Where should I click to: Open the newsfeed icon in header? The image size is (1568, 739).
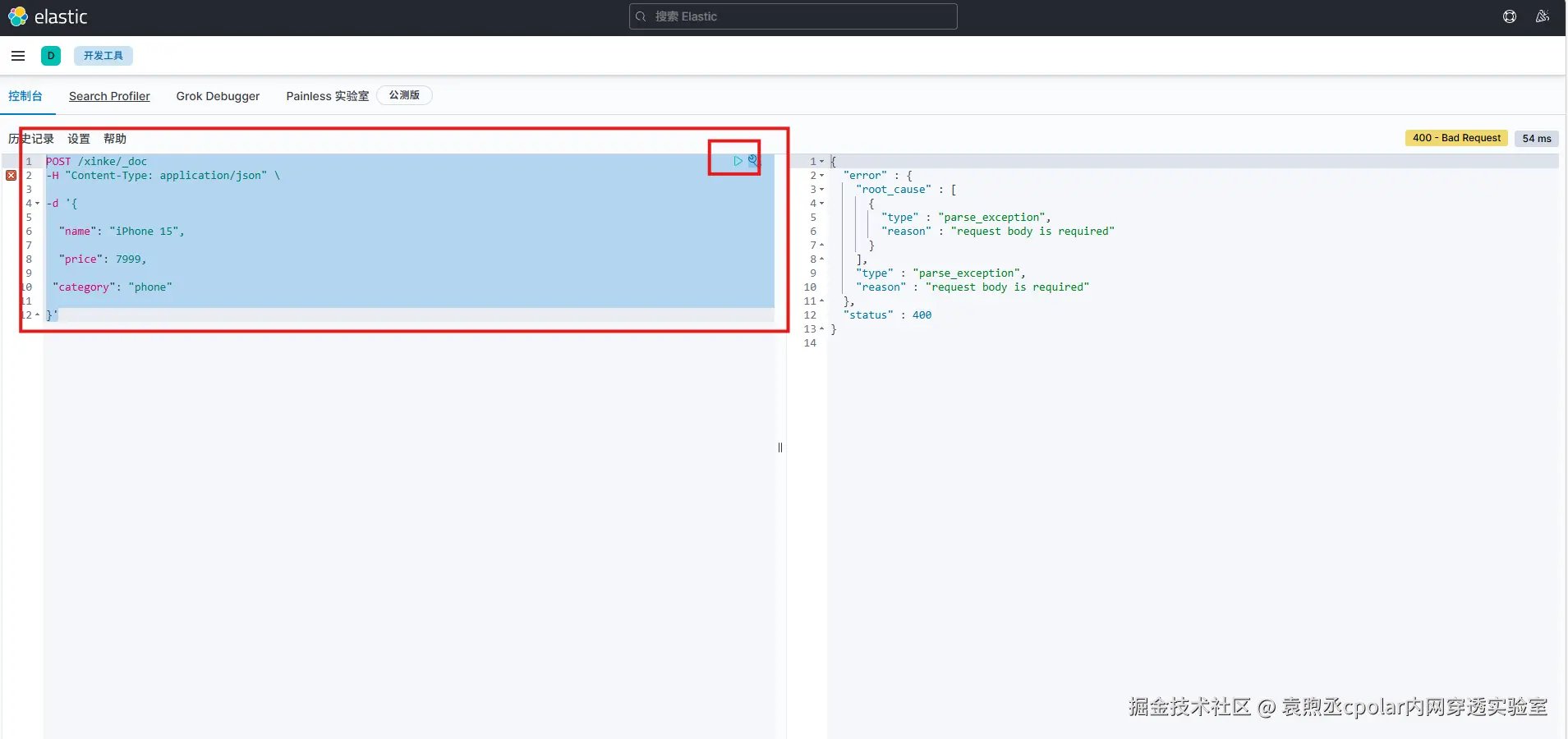(1543, 16)
